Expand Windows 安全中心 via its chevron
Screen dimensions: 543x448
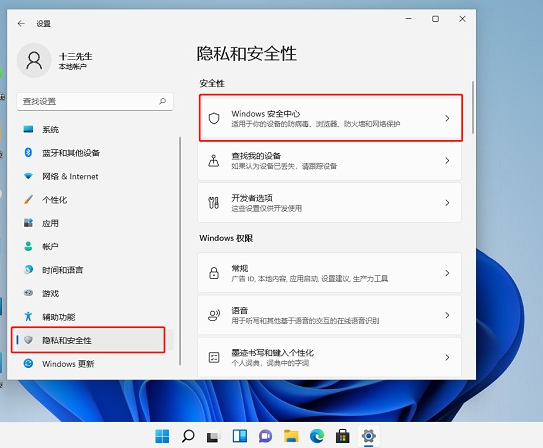tap(447, 118)
